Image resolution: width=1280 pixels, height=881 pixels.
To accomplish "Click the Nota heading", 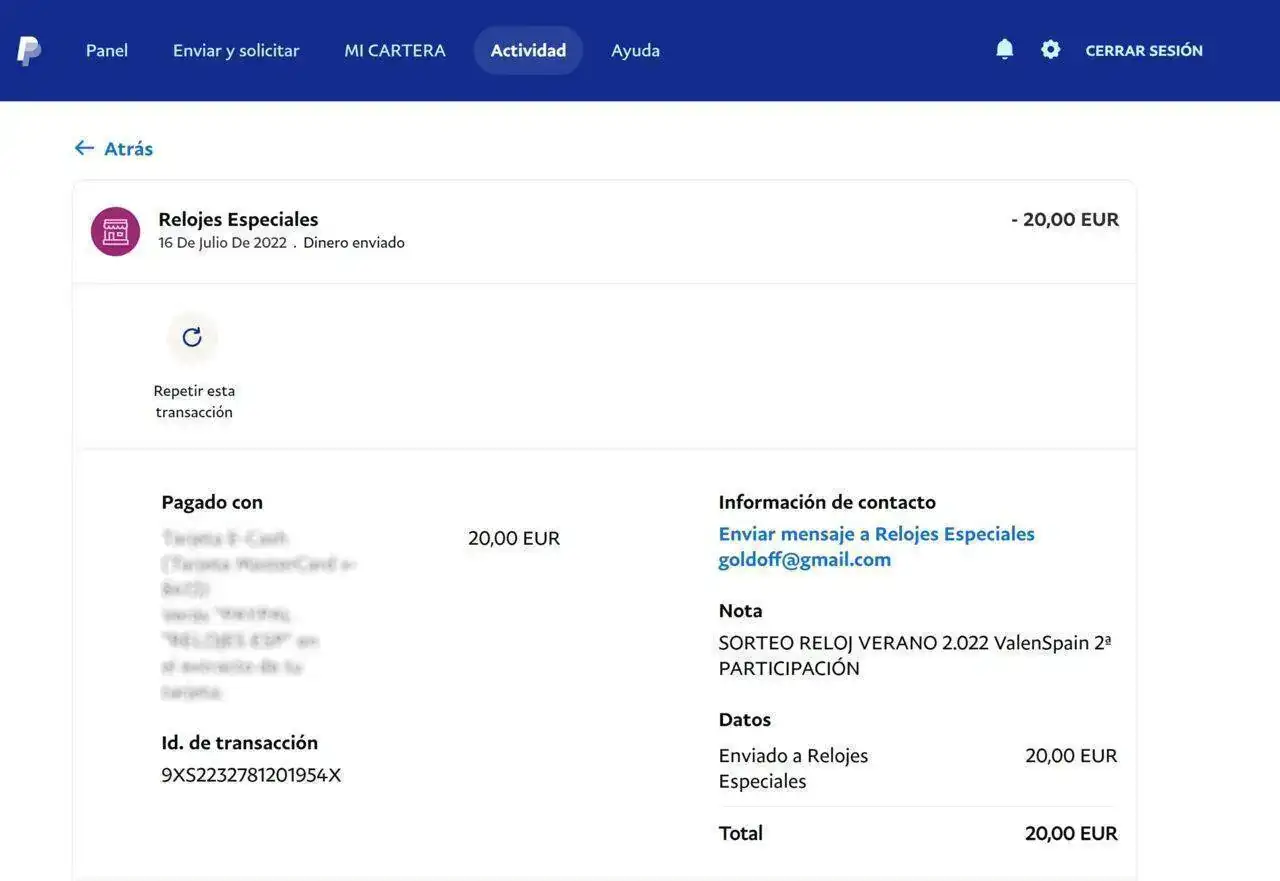I will click(741, 610).
